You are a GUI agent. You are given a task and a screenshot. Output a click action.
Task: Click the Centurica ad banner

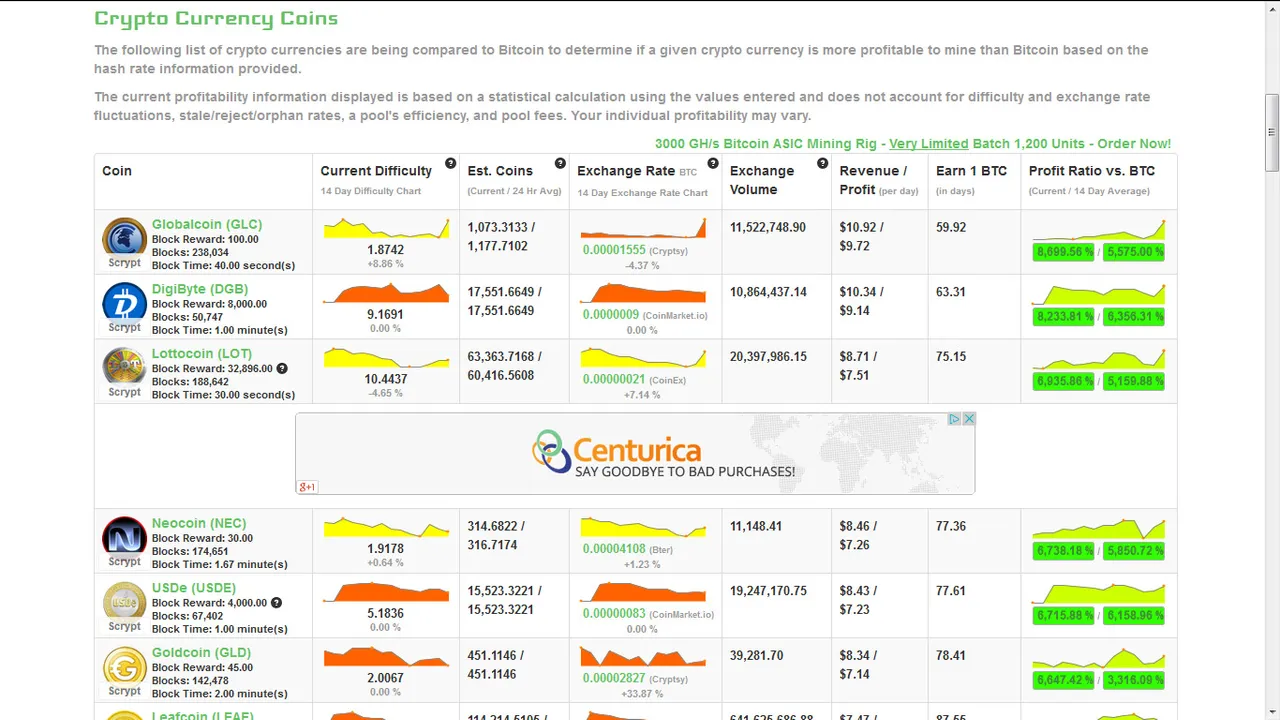click(635, 453)
